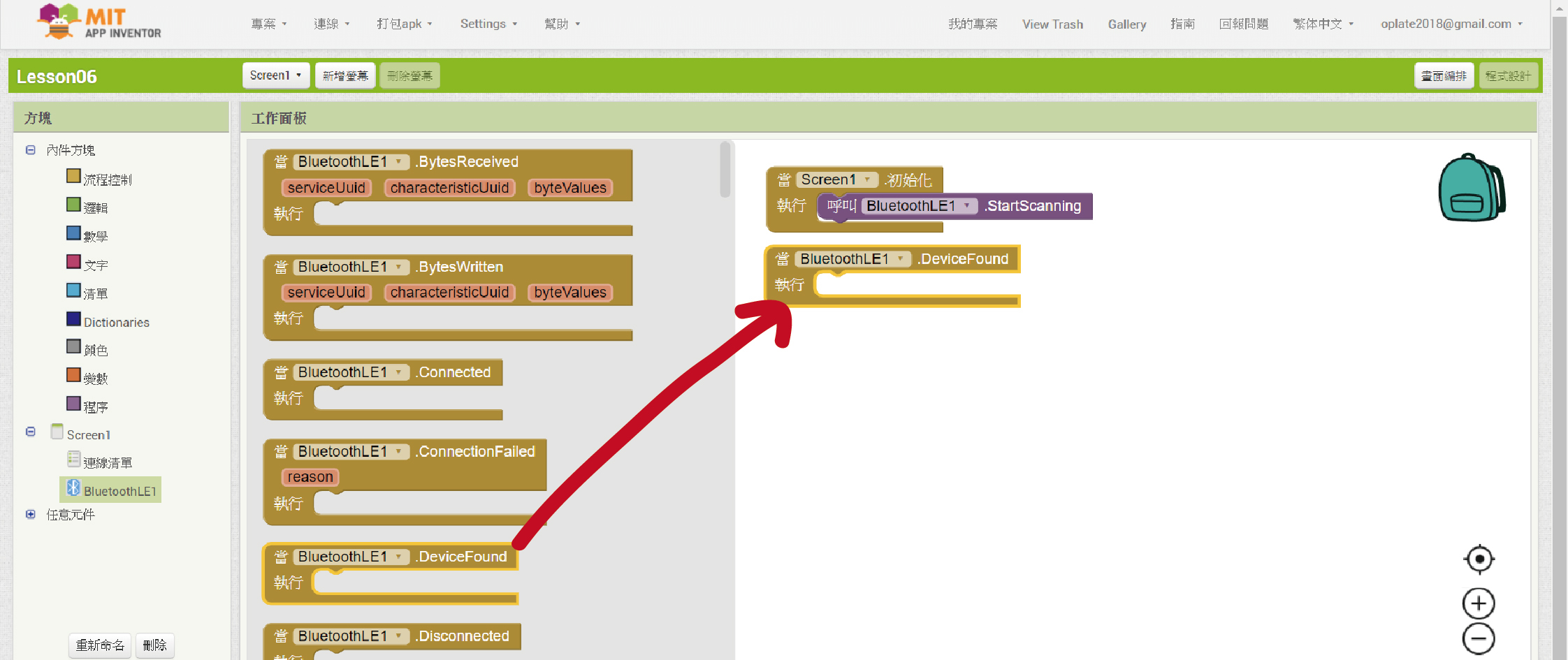Open the 繁体中文 language dropdown

pyautogui.click(x=1323, y=24)
